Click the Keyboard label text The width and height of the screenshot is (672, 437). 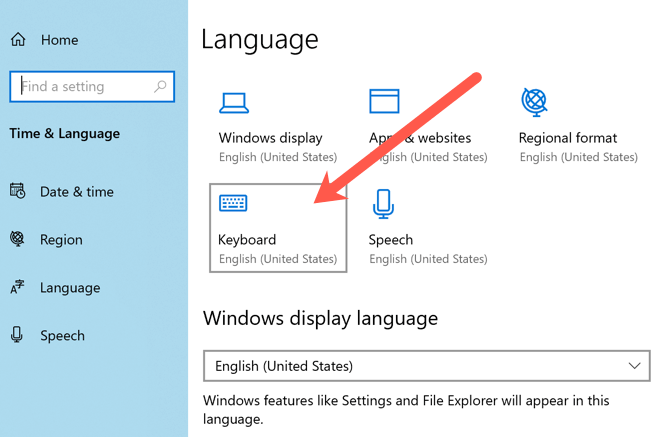coord(247,240)
